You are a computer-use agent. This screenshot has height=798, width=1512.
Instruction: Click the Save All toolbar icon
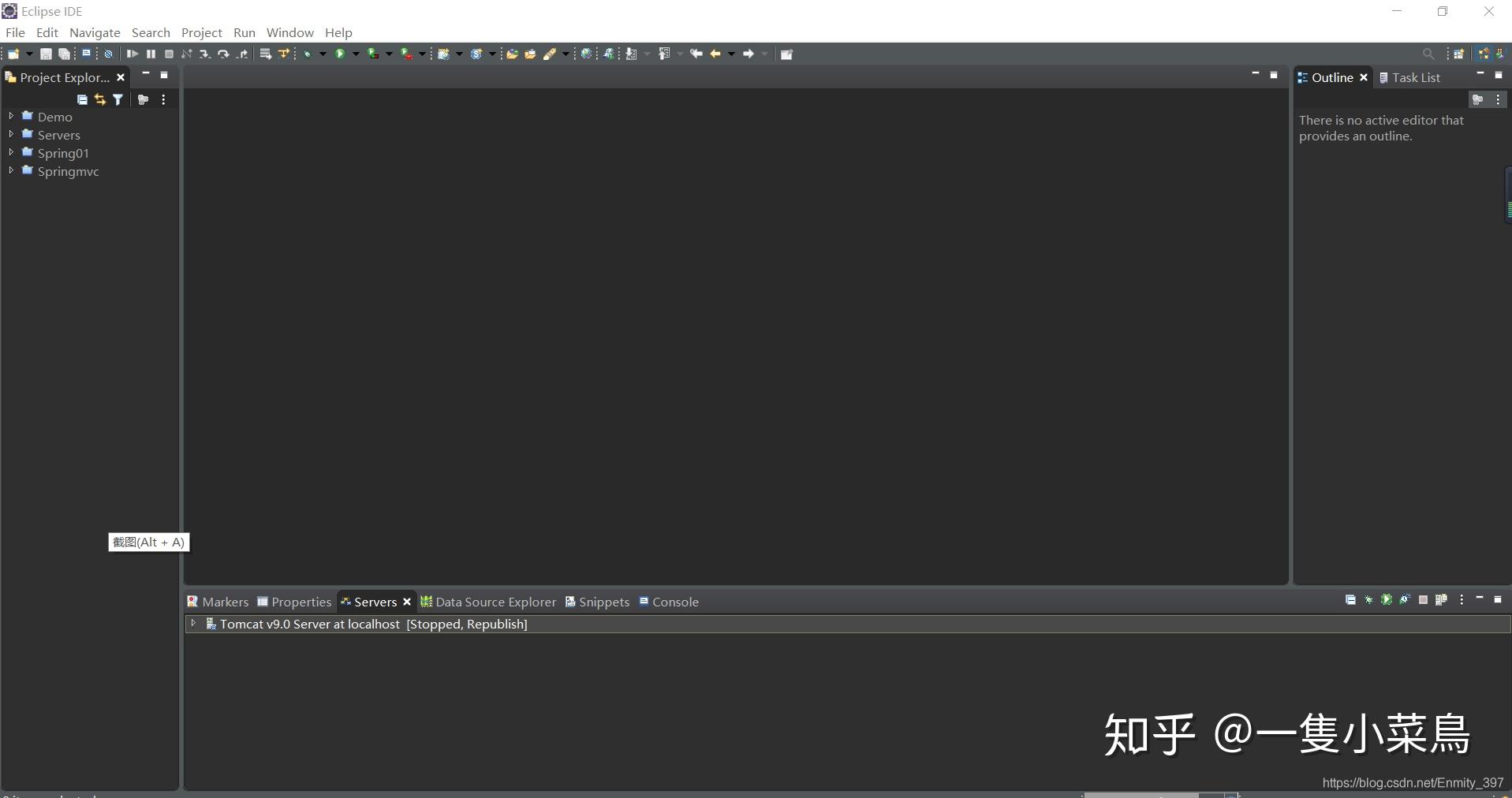[65, 54]
